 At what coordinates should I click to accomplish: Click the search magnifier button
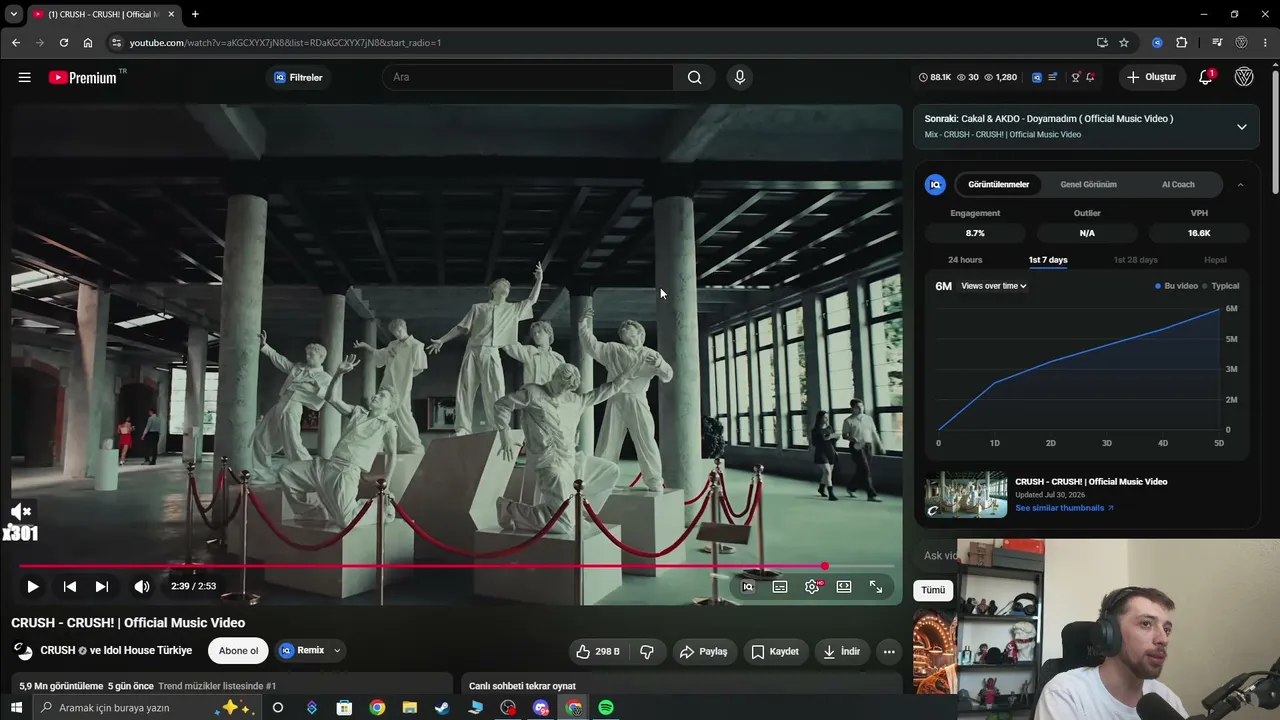pyautogui.click(x=694, y=77)
